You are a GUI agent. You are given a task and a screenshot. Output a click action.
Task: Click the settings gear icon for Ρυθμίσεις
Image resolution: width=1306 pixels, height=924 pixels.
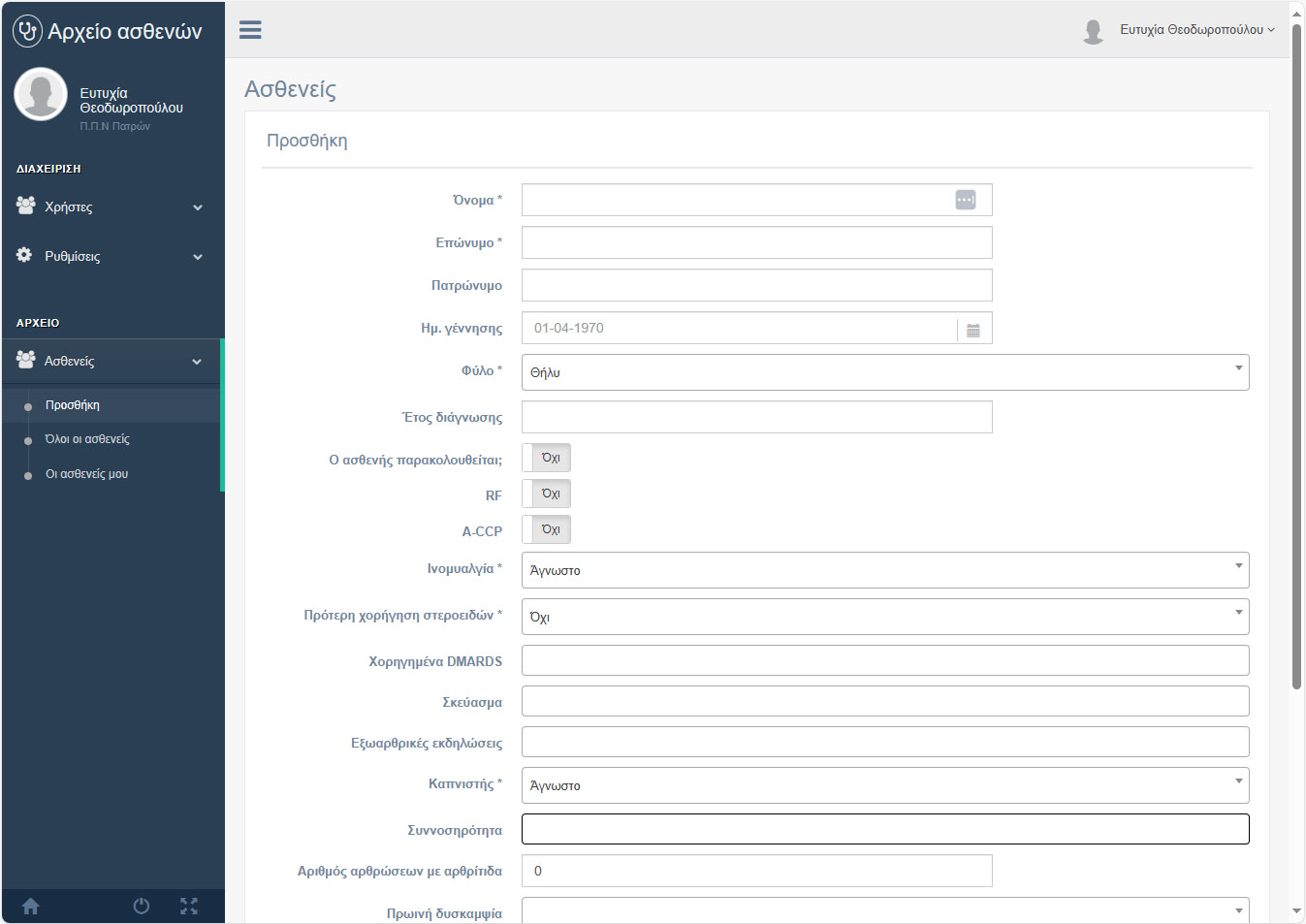pyautogui.click(x=24, y=255)
